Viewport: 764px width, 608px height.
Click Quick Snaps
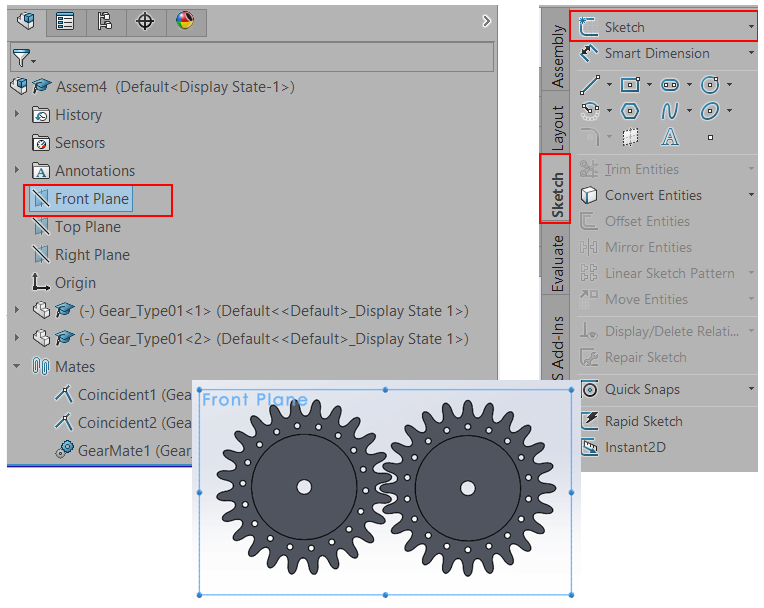click(630, 390)
